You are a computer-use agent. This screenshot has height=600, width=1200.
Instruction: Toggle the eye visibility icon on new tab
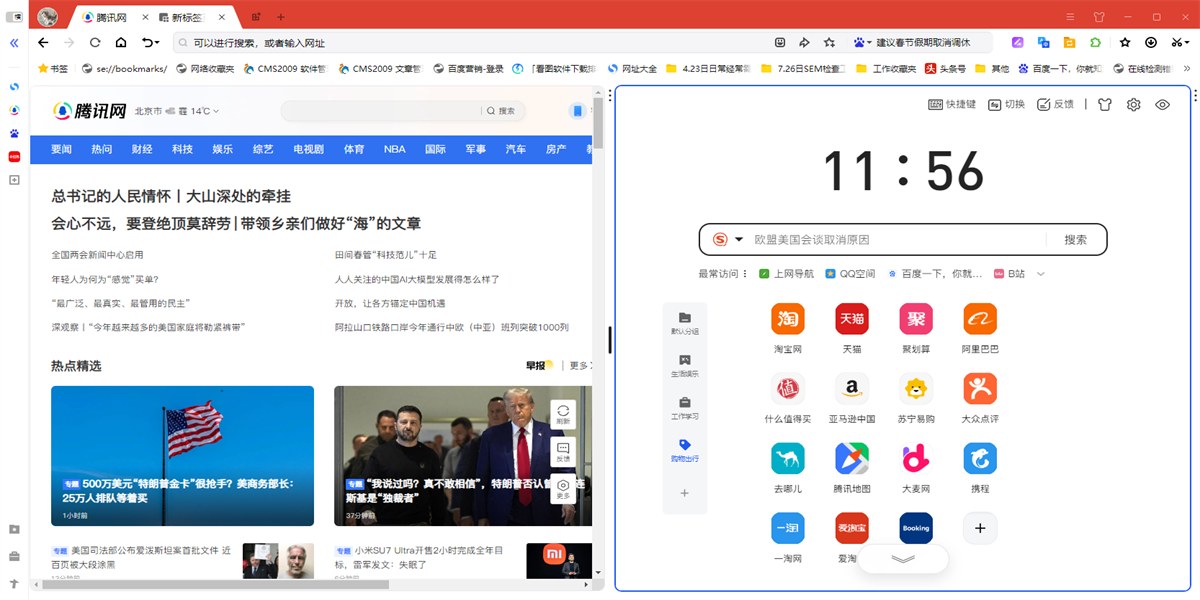pyautogui.click(x=1162, y=104)
